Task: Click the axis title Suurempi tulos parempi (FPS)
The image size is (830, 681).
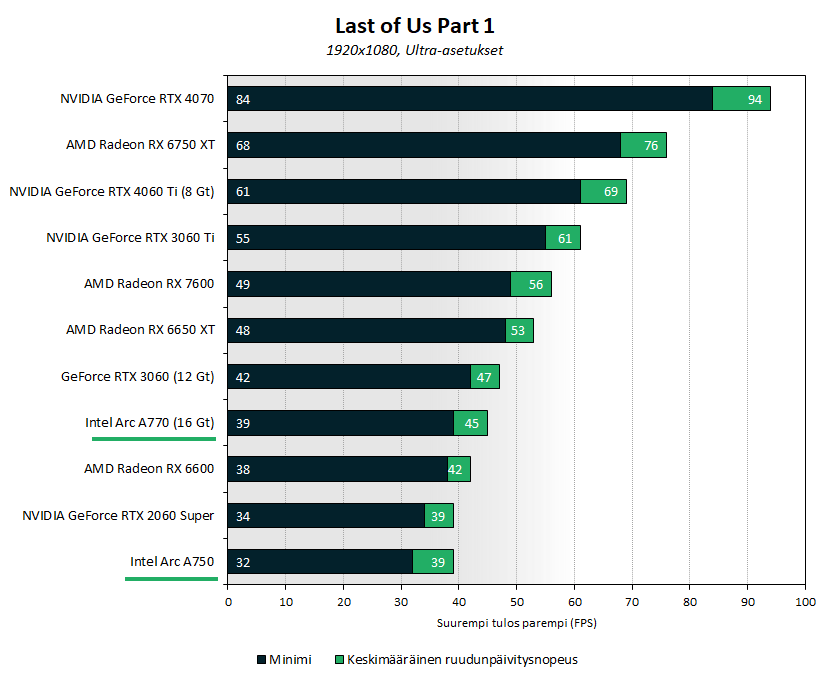Action: coord(517,623)
